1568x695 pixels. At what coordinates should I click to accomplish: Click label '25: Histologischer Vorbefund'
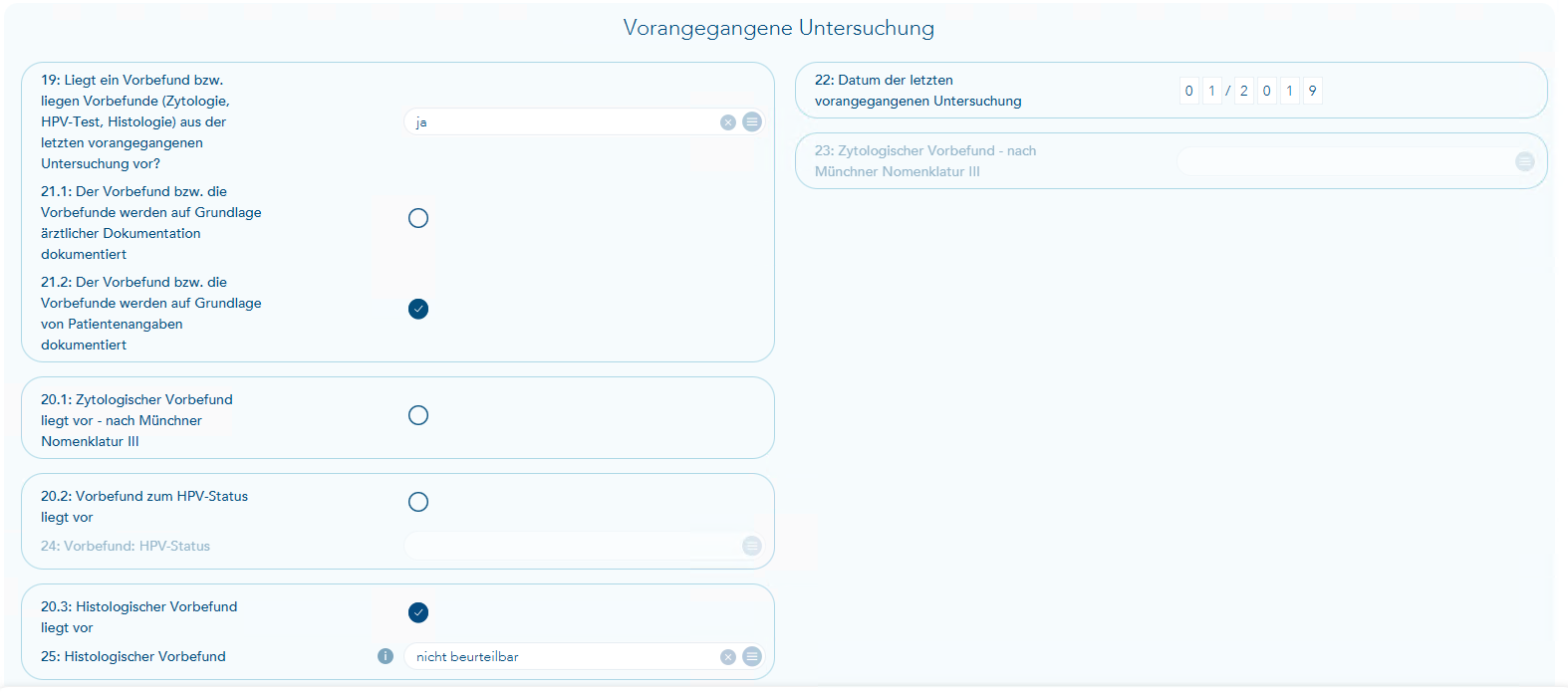pyautogui.click(x=133, y=656)
